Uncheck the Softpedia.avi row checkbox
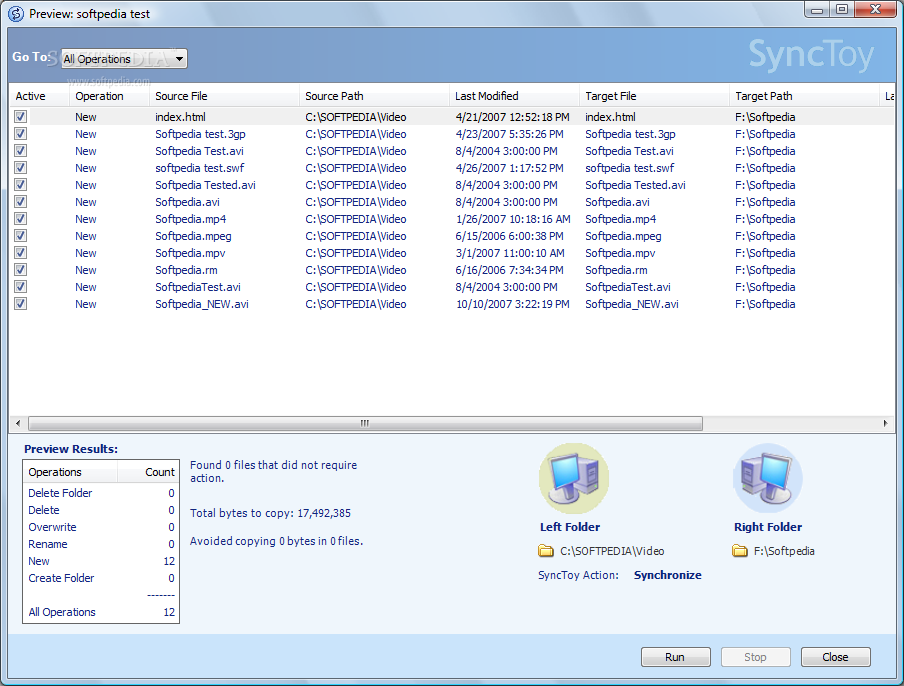This screenshot has height=686, width=904. tap(21, 202)
